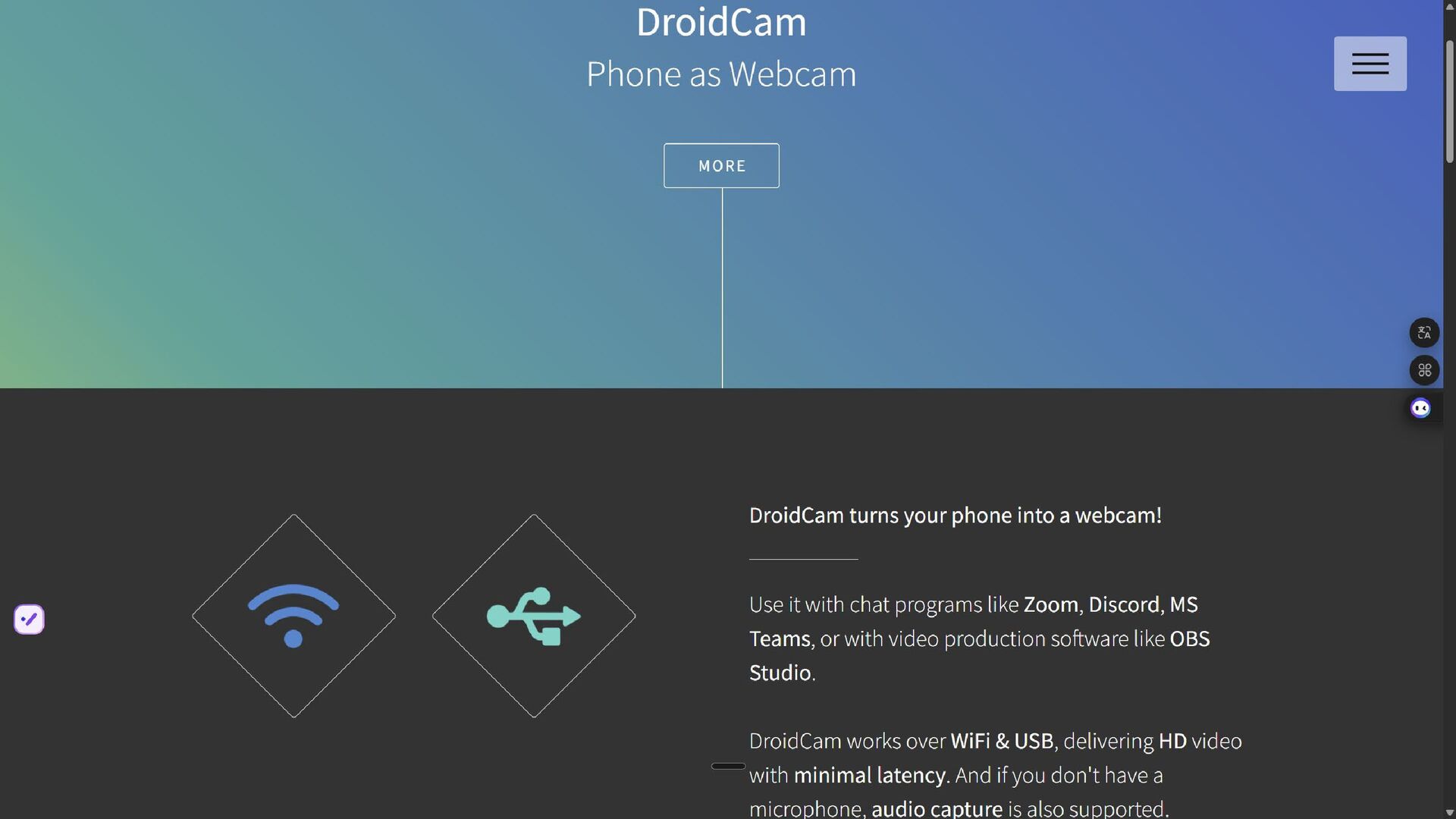Click the MORE button
Viewport: 1456px width, 819px height.
(721, 165)
